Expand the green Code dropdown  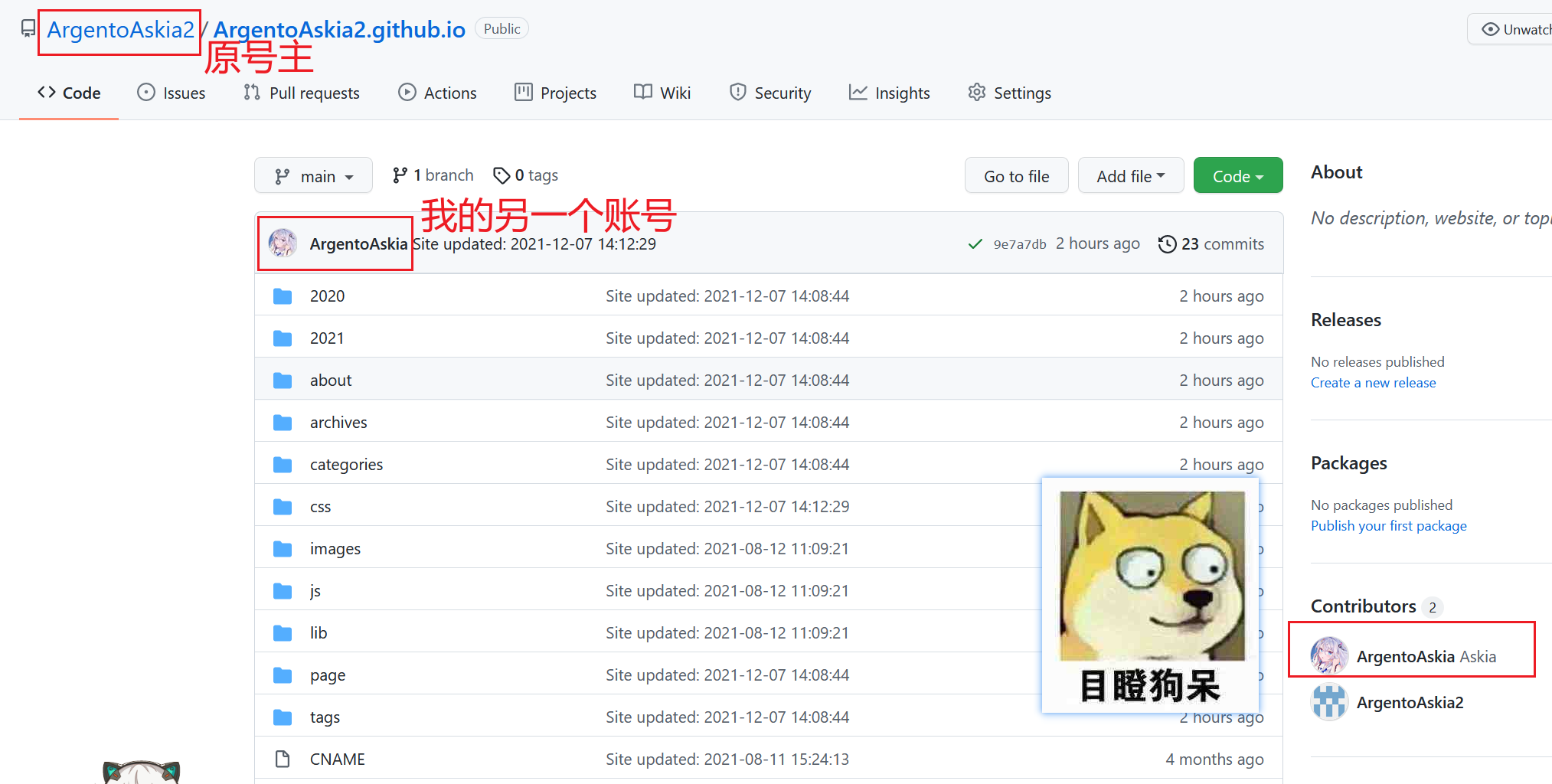tap(1238, 176)
